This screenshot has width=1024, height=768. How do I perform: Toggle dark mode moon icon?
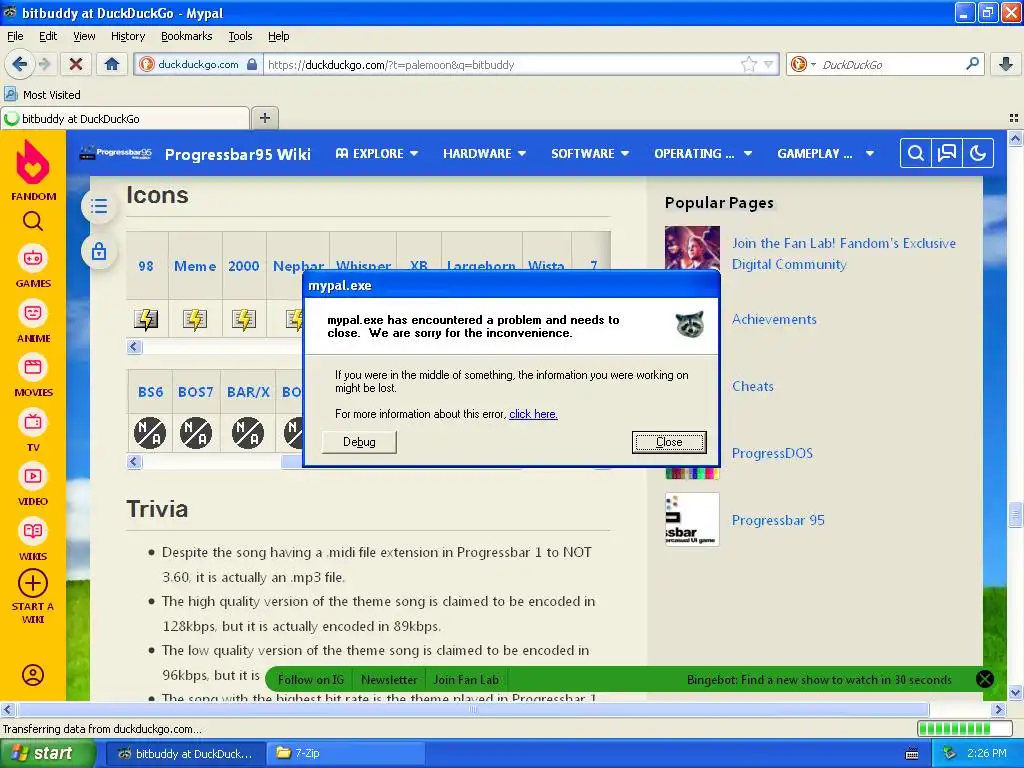point(978,153)
